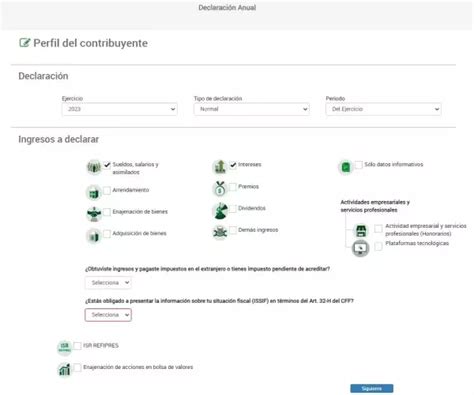Click the ISR REFIPRES icon
This screenshot has height=395, width=474.
[64, 348]
